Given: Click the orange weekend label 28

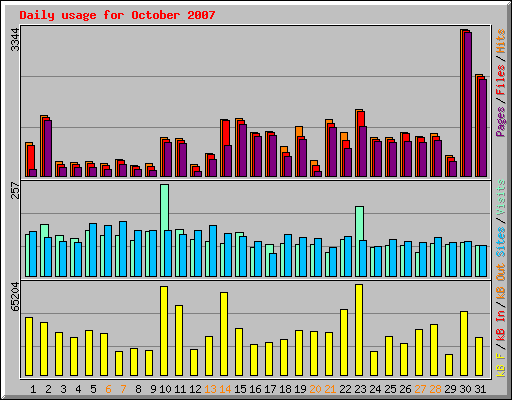Looking at the screenshot, I should (x=435, y=389).
